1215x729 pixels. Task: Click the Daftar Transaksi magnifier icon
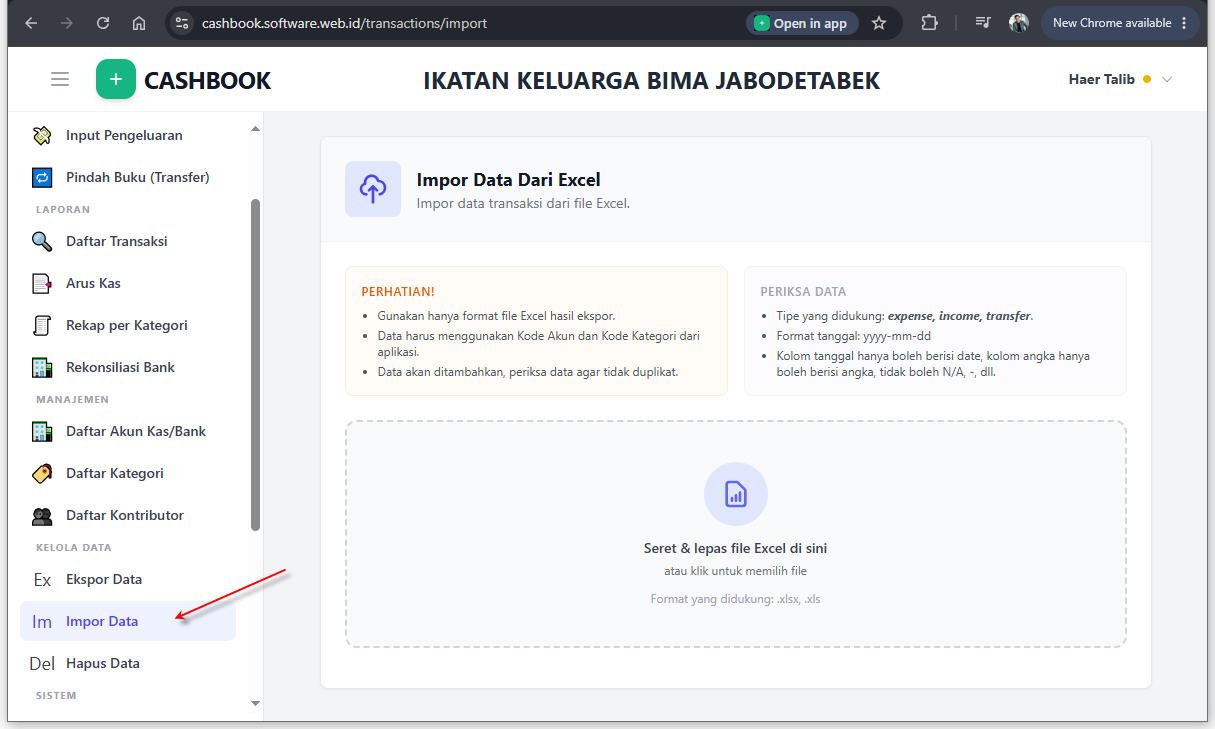coord(42,241)
